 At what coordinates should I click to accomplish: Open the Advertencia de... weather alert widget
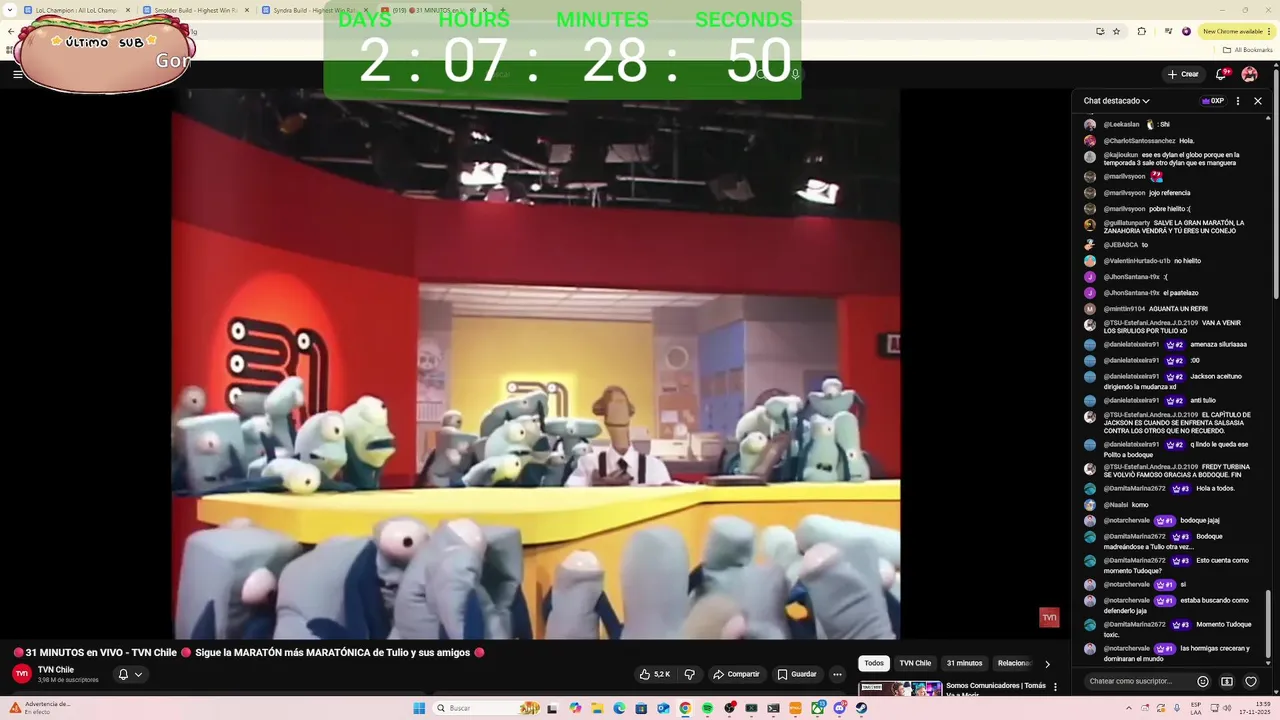[40, 707]
